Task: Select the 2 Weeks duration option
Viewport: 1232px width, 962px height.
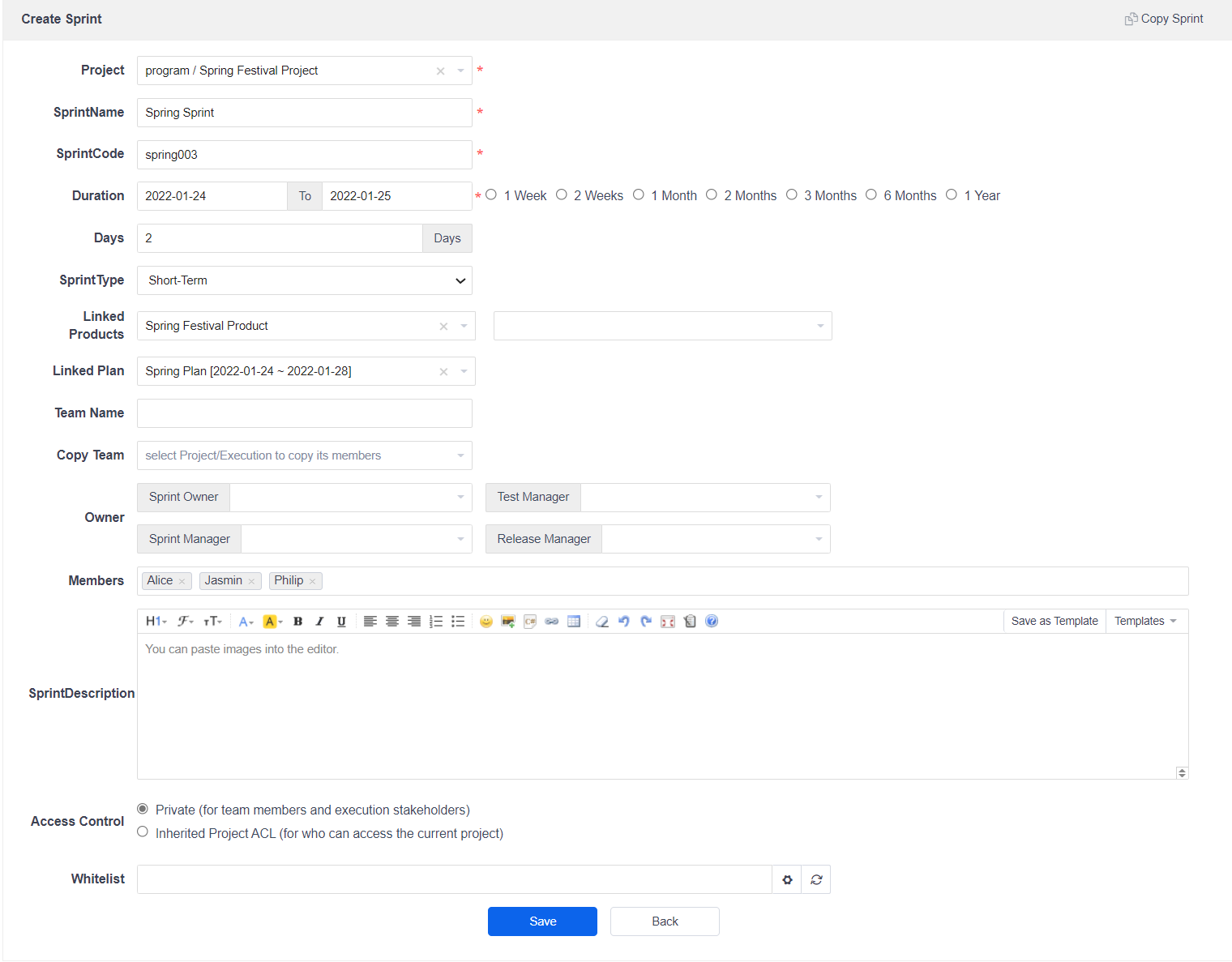Action: [x=562, y=195]
